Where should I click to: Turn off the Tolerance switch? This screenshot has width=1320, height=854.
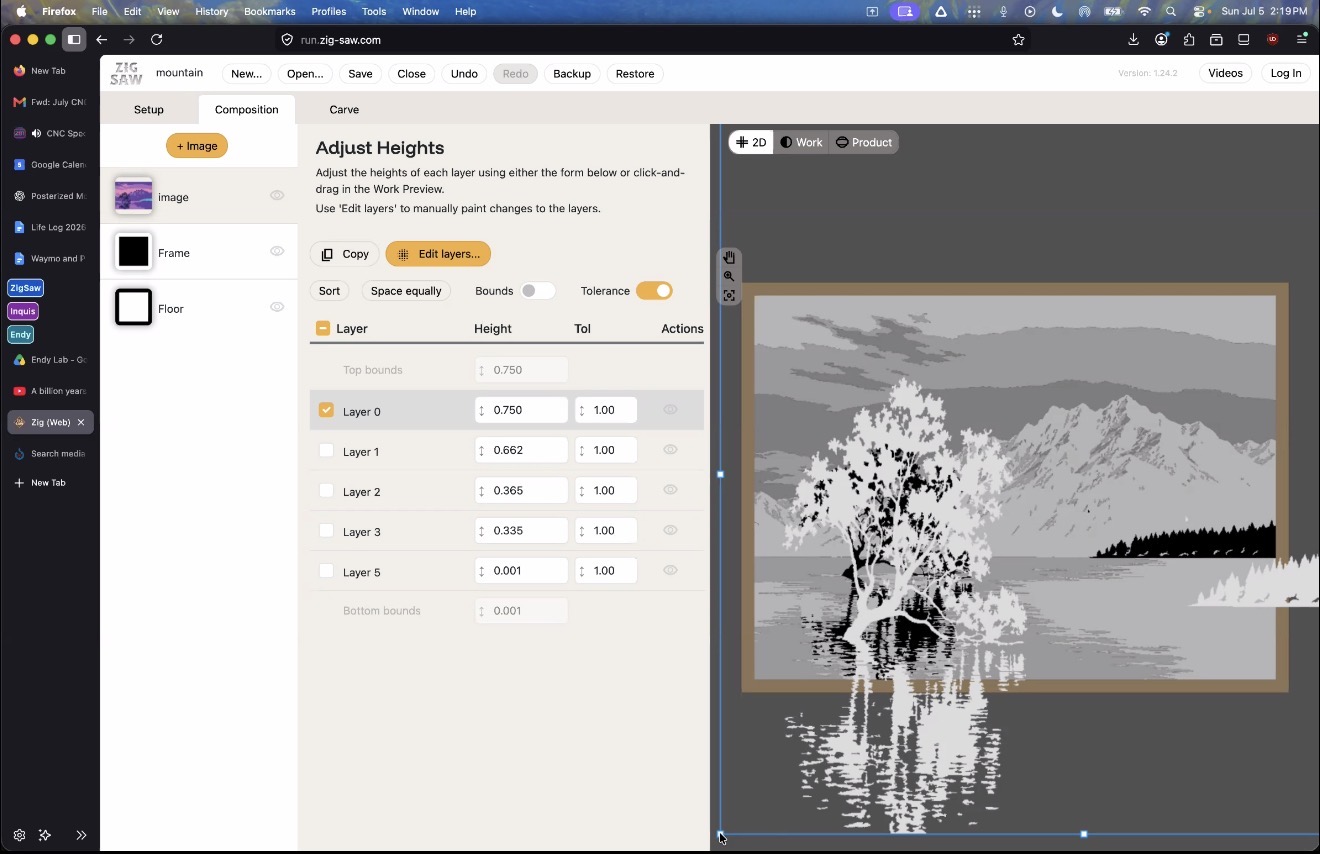pyautogui.click(x=654, y=291)
